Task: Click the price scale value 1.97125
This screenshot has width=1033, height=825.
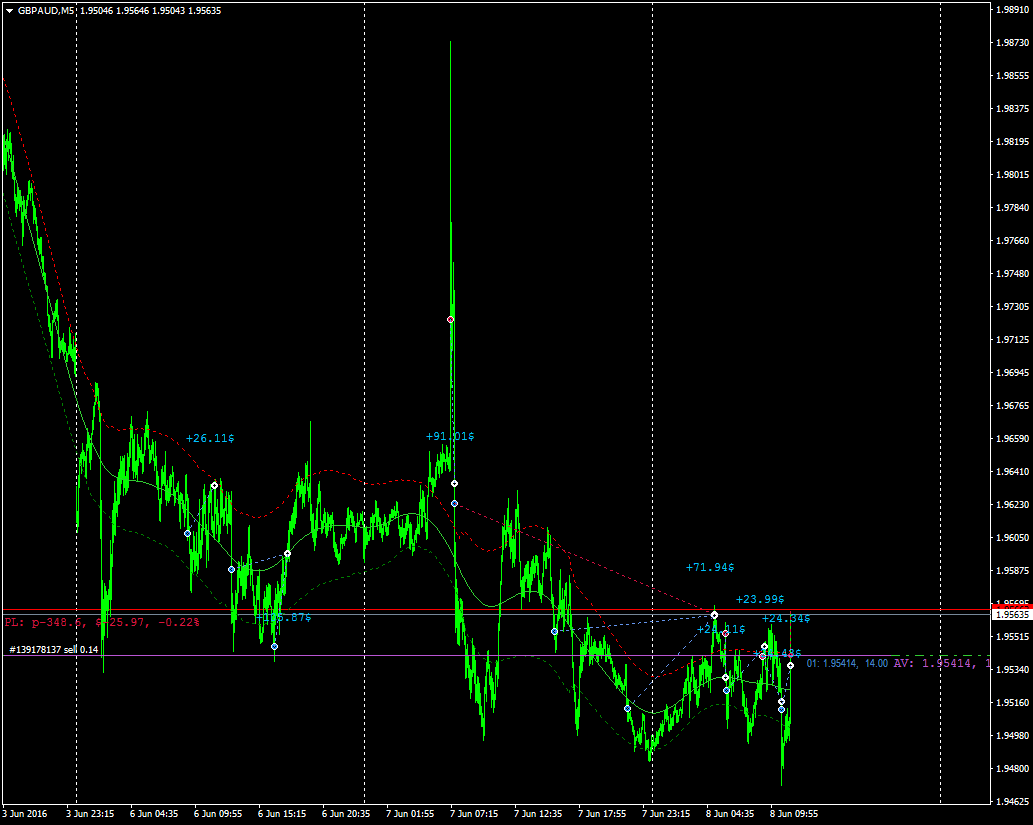Action: 1013,339
